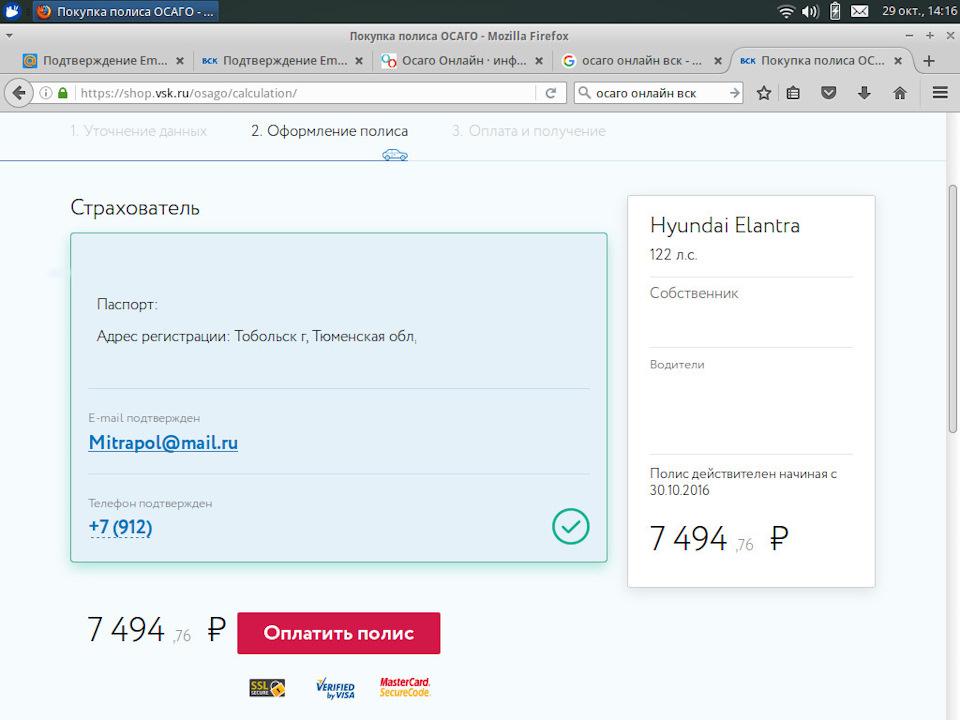The height and width of the screenshot is (720, 960).
Task: Open the Firefox hamburger menu
Action: click(938, 92)
